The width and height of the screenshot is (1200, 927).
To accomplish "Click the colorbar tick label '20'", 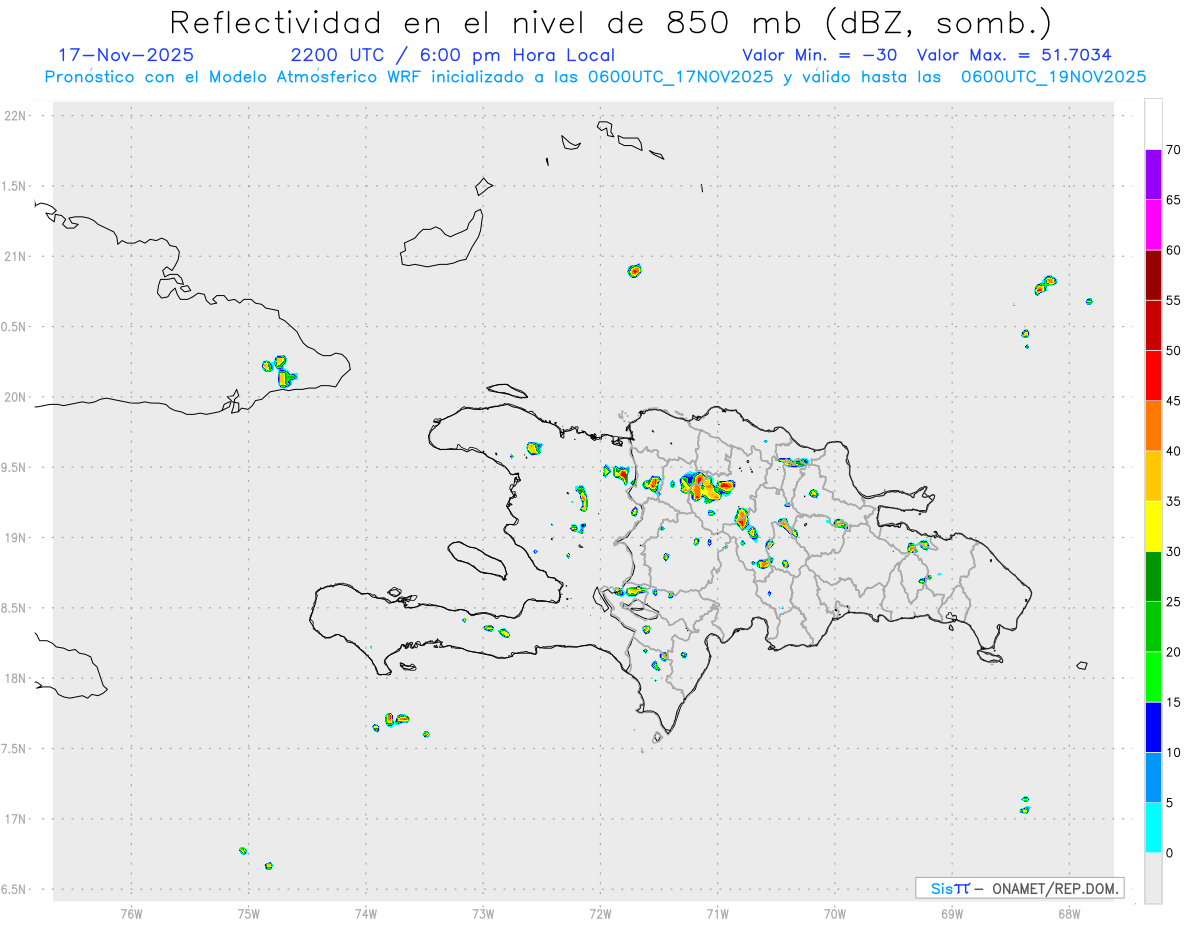I will (1173, 652).
